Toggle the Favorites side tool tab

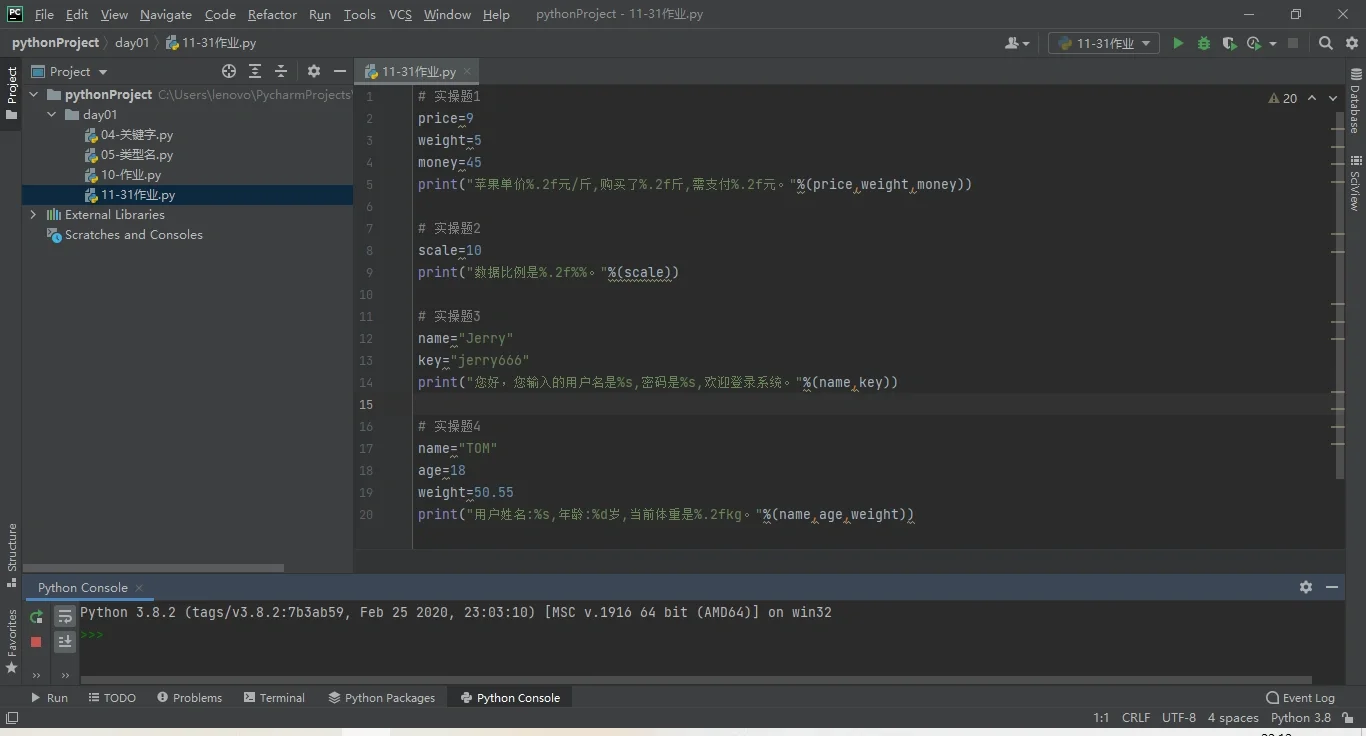pyautogui.click(x=11, y=640)
